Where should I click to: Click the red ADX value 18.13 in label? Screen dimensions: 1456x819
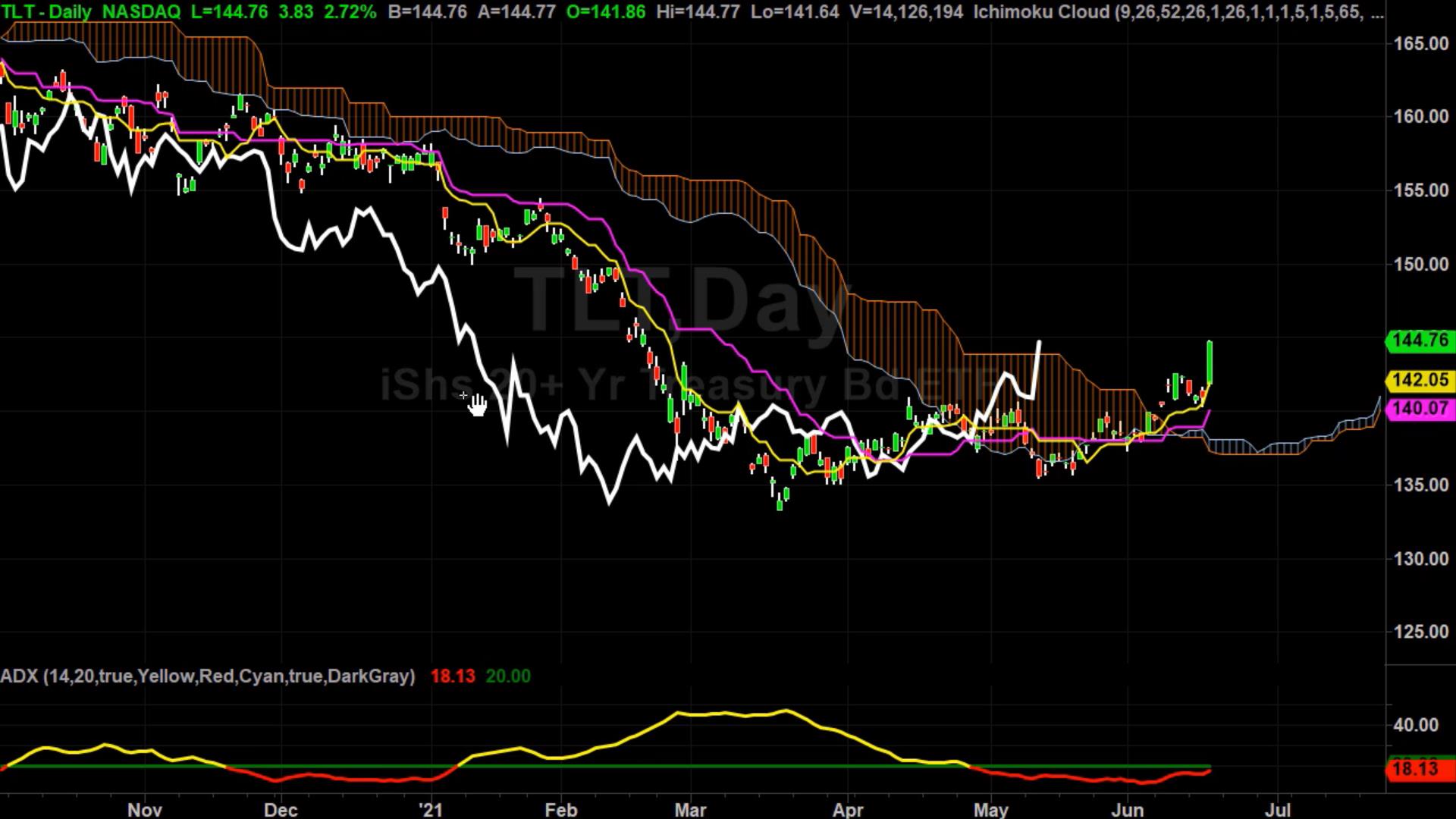(x=453, y=676)
